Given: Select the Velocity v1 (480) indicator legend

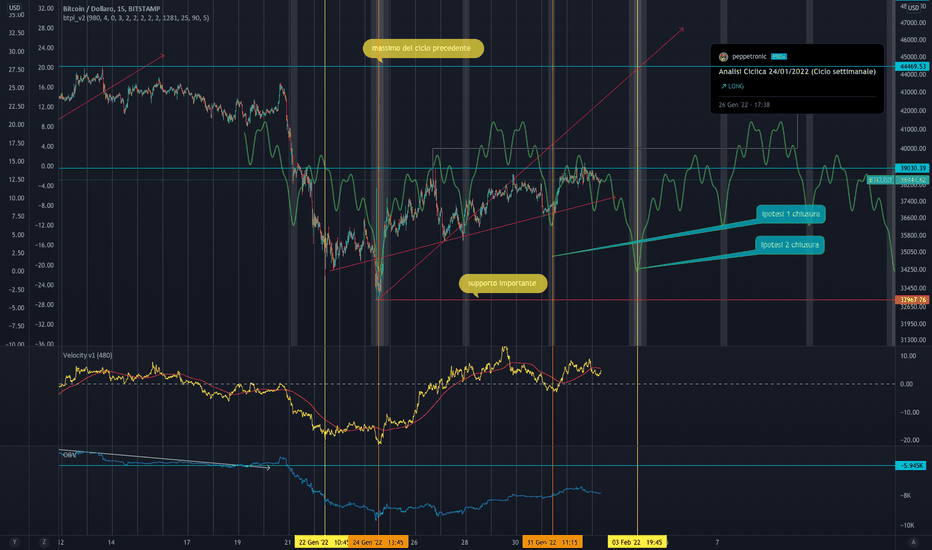Looking at the screenshot, I should click(87, 356).
